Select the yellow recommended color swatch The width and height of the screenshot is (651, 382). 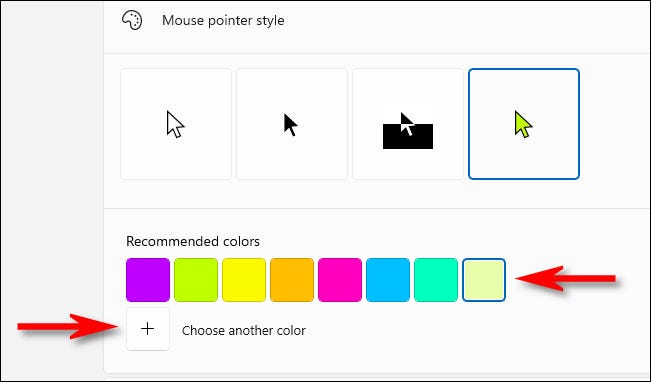[244, 280]
